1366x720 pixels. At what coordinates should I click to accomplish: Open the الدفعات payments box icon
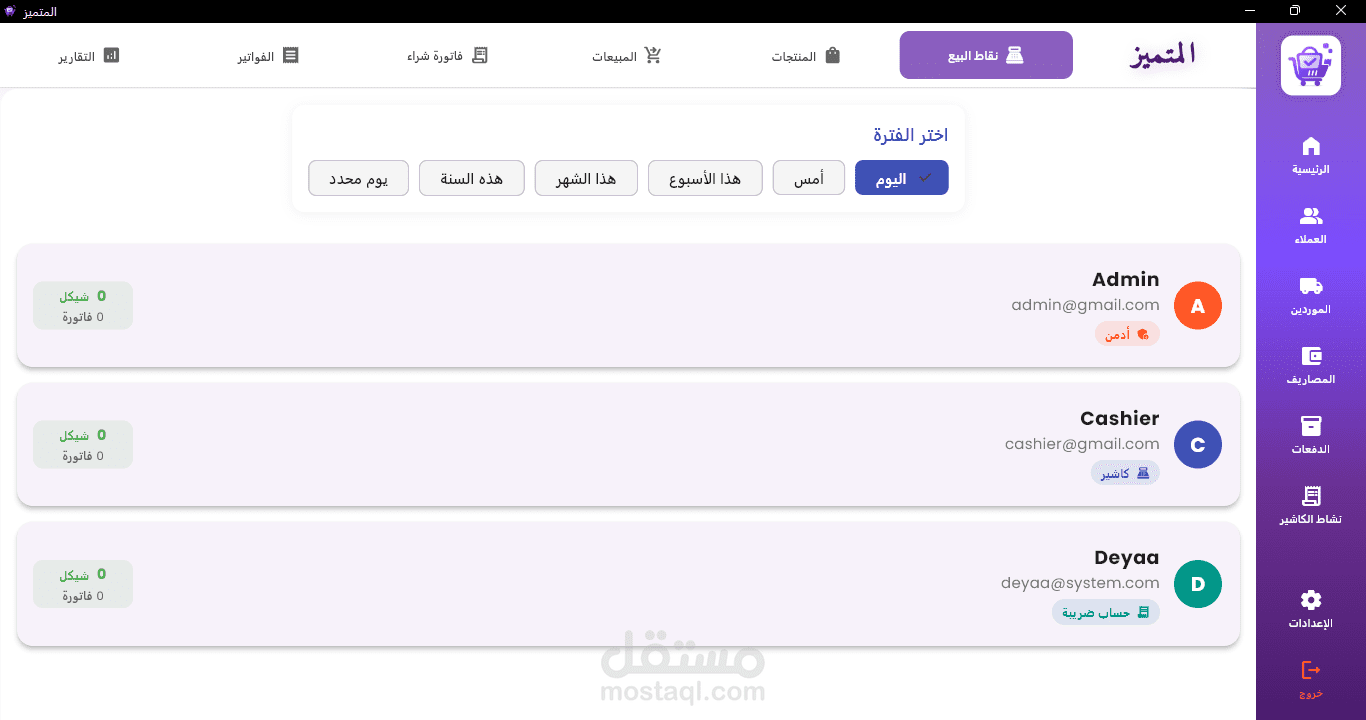click(x=1311, y=426)
